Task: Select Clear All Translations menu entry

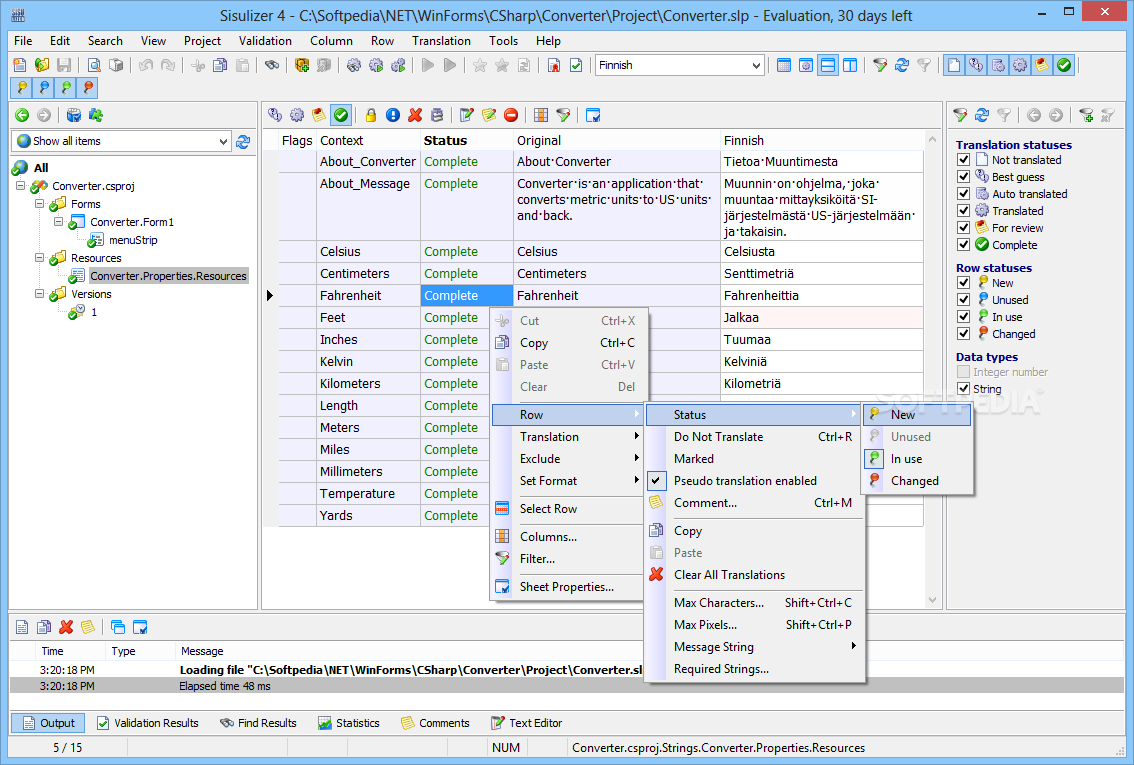Action: coord(754,575)
